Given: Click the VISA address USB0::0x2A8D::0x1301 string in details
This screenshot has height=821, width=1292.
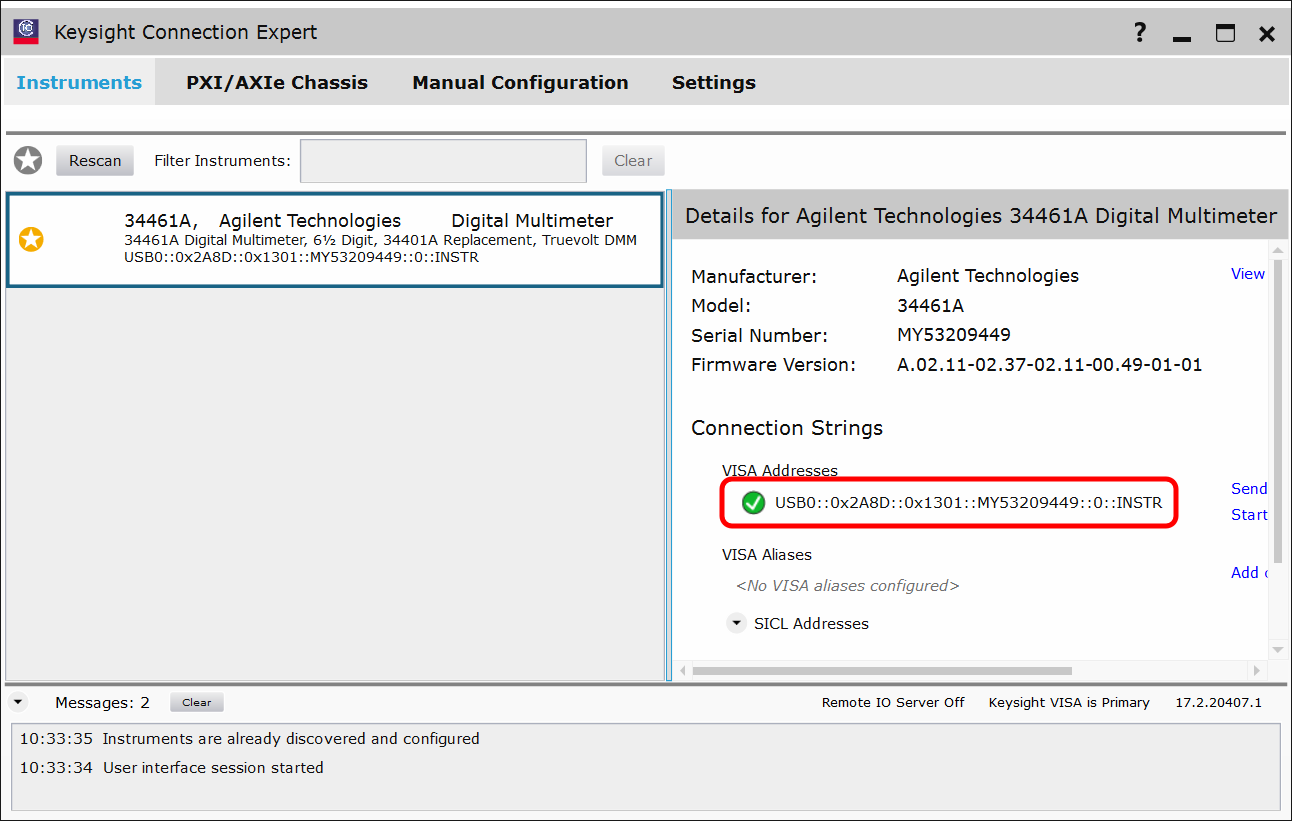Looking at the screenshot, I should [x=968, y=503].
